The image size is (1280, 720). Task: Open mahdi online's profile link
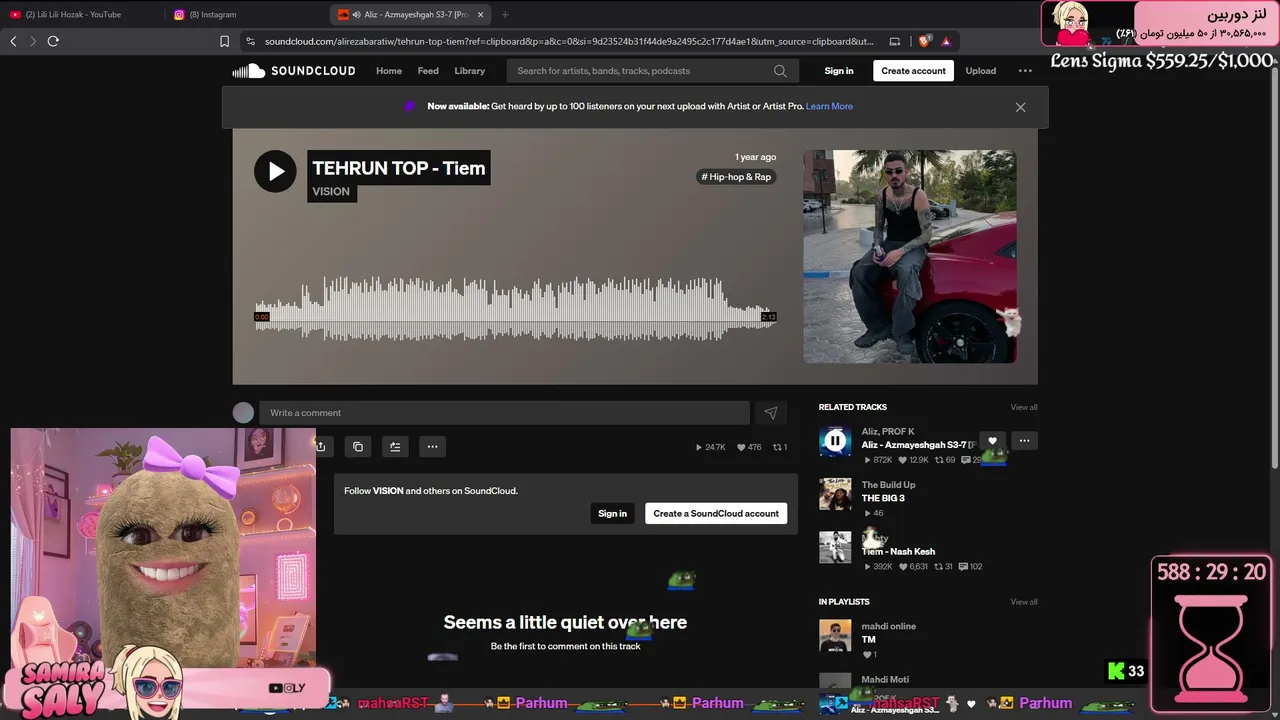(889, 627)
